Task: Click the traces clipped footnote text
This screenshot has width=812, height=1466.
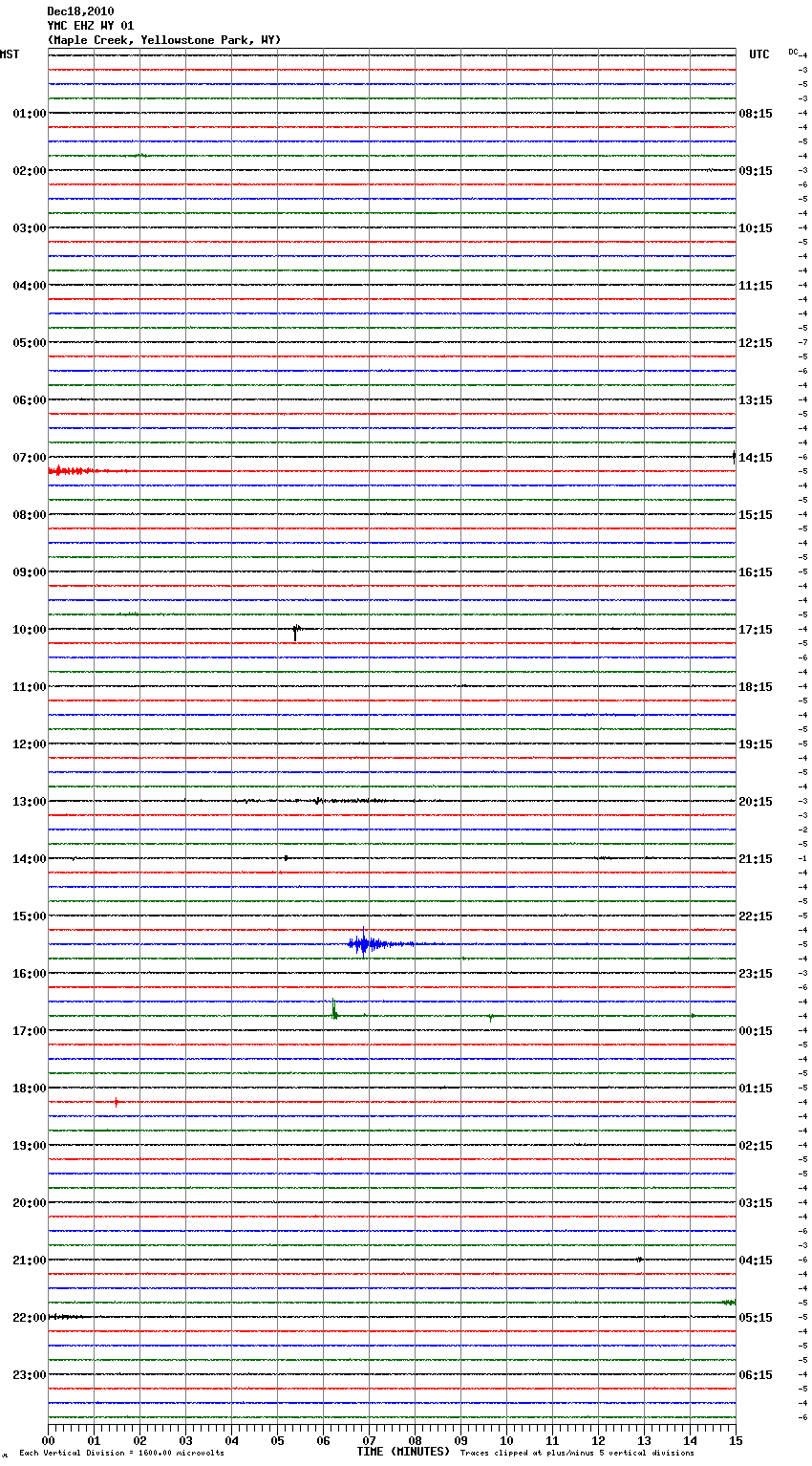Action: tap(577, 1454)
